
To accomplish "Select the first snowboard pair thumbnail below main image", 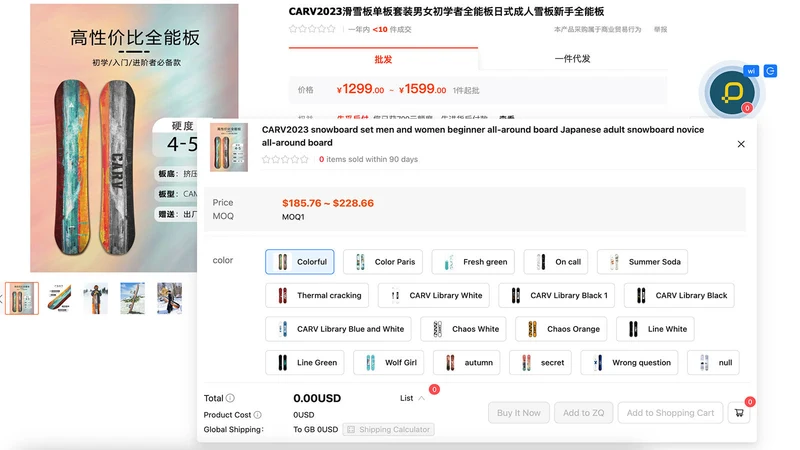I will pyautogui.click(x=22, y=298).
